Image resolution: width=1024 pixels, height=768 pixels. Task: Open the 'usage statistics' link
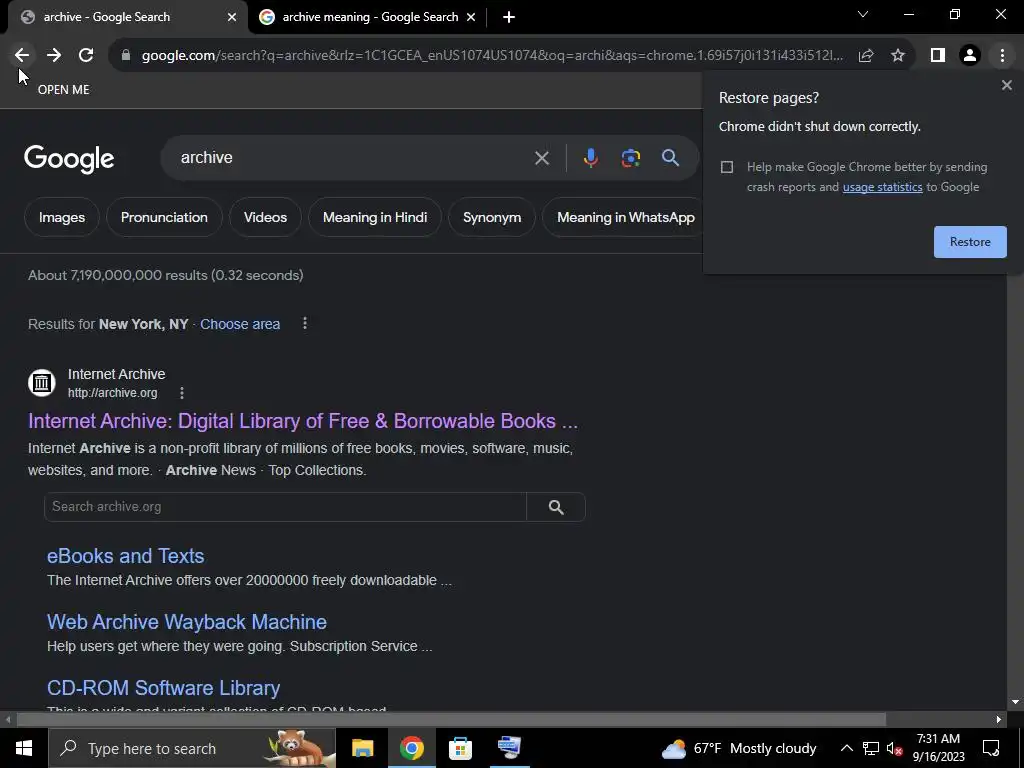882,187
